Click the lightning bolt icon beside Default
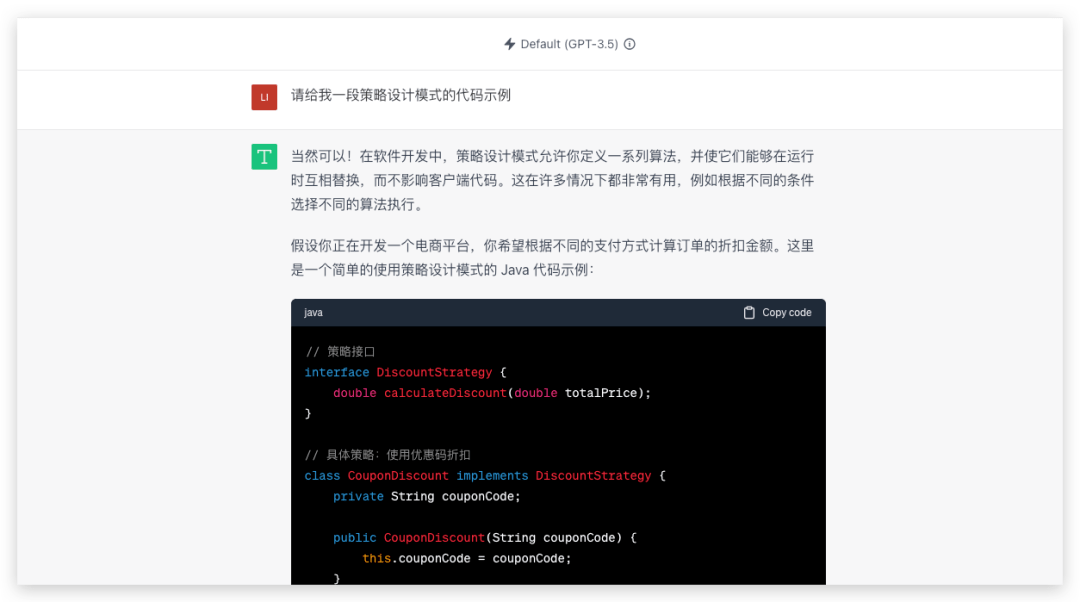The image size is (1080, 602). pyautogui.click(x=510, y=44)
